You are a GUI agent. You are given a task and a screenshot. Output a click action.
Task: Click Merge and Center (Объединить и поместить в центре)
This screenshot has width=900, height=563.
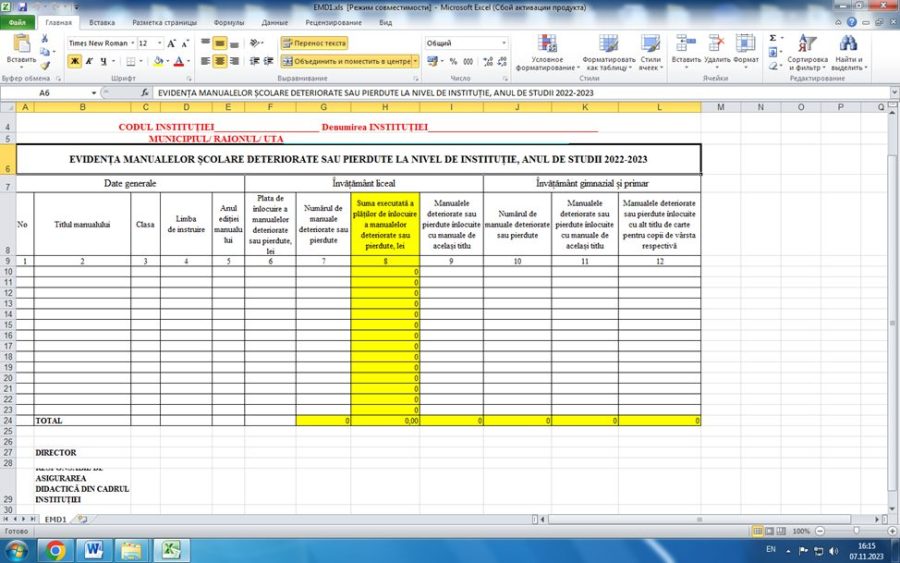(347, 61)
